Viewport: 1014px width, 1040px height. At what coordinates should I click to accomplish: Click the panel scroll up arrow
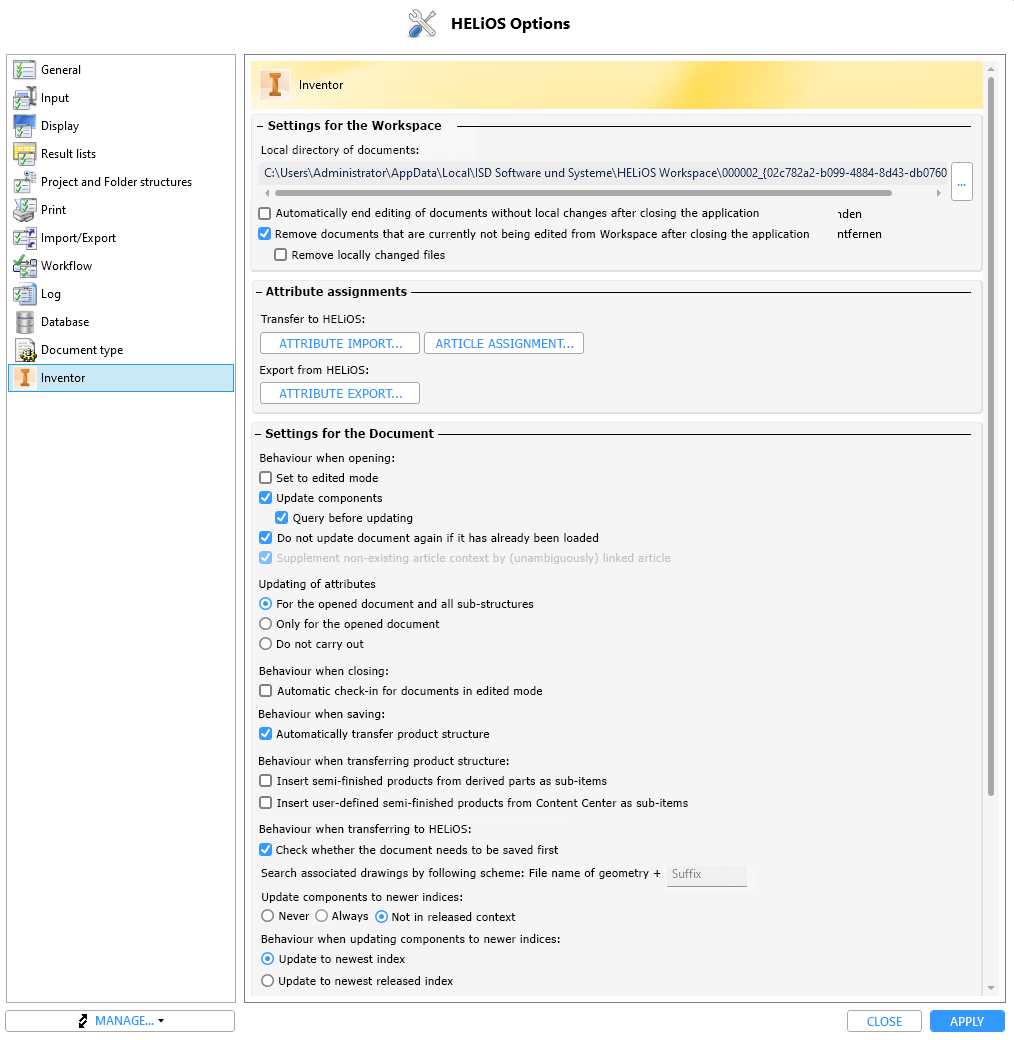991,69
